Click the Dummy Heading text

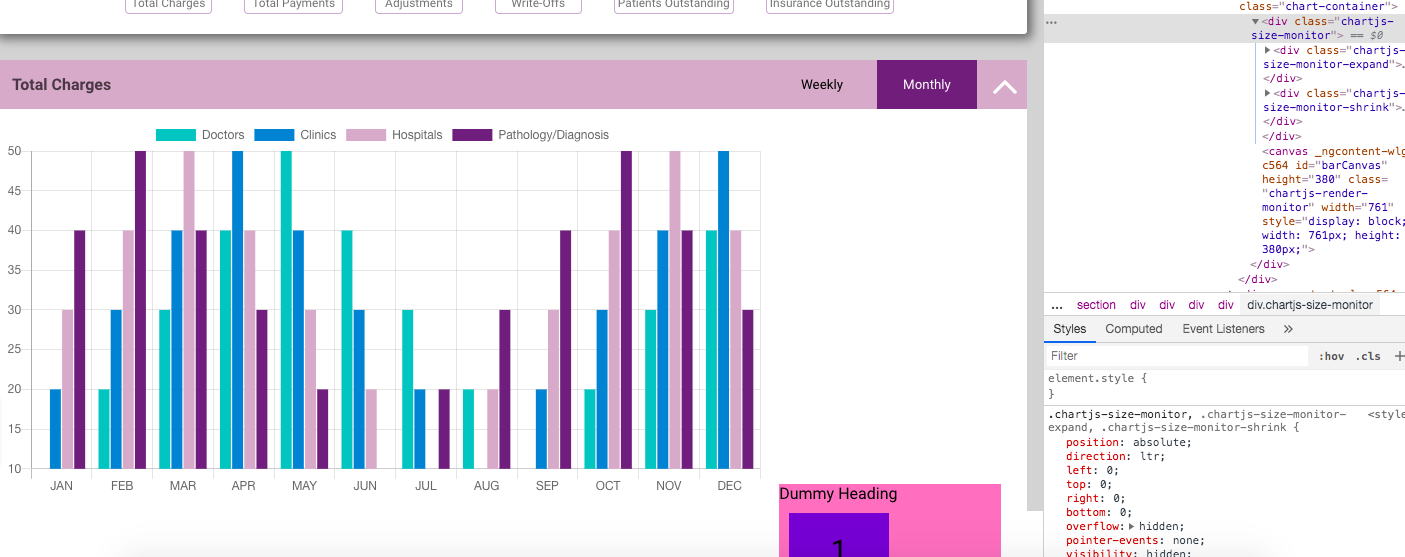point(838,494)
